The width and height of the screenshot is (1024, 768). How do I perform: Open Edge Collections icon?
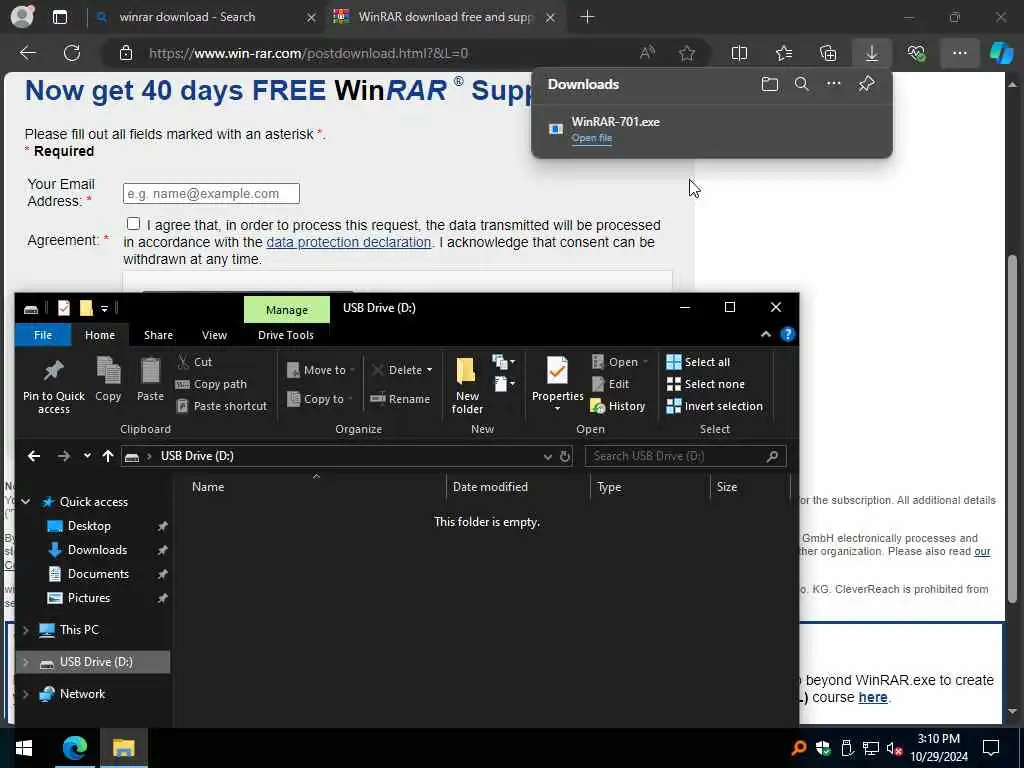pyautogui.click(x=828, y=53)
